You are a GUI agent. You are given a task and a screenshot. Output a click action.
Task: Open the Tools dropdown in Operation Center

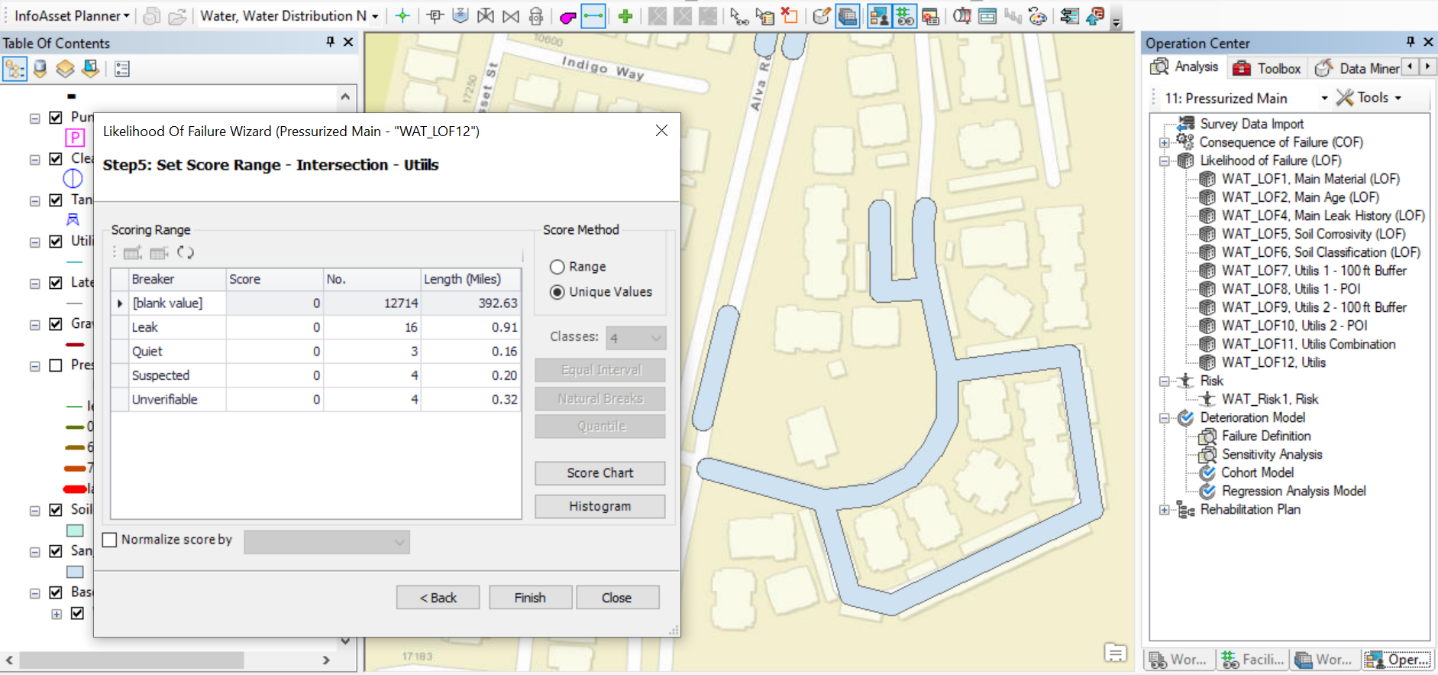tap(1368, 98)
